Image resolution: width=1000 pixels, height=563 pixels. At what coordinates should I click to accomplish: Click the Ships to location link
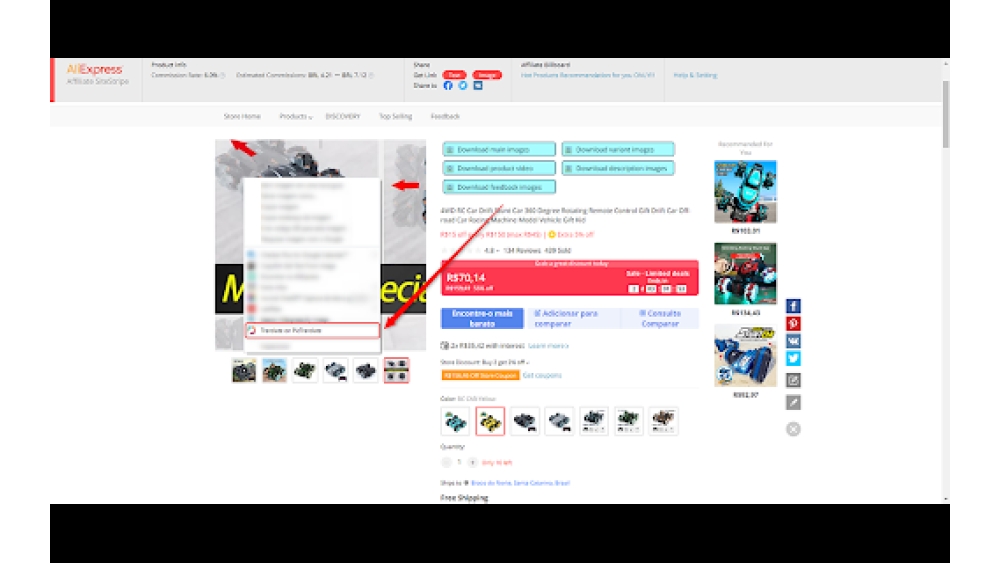coord(520,483)
